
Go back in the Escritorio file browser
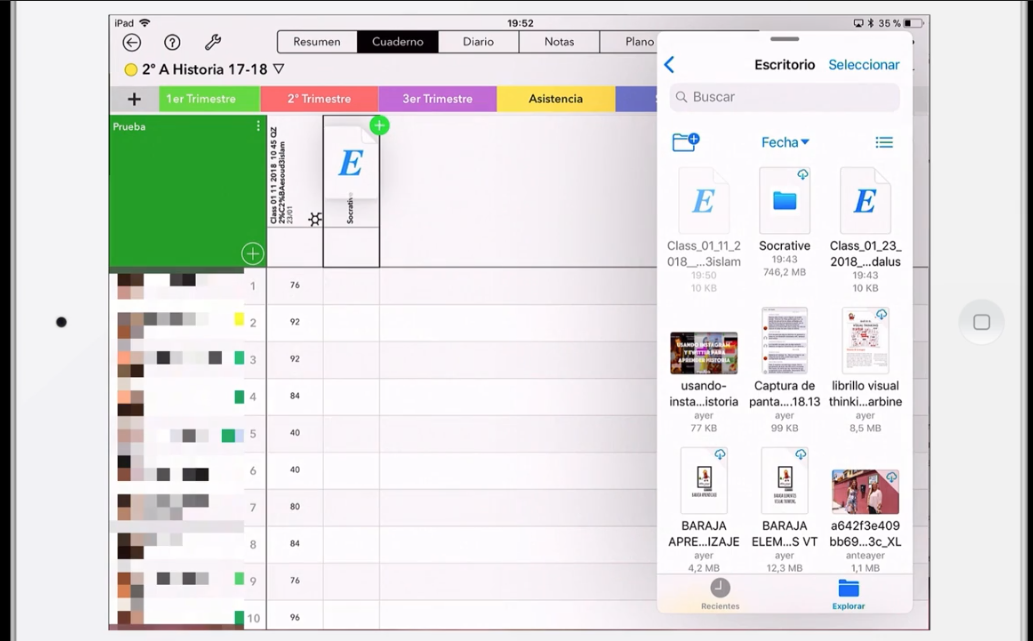[670, 65]
